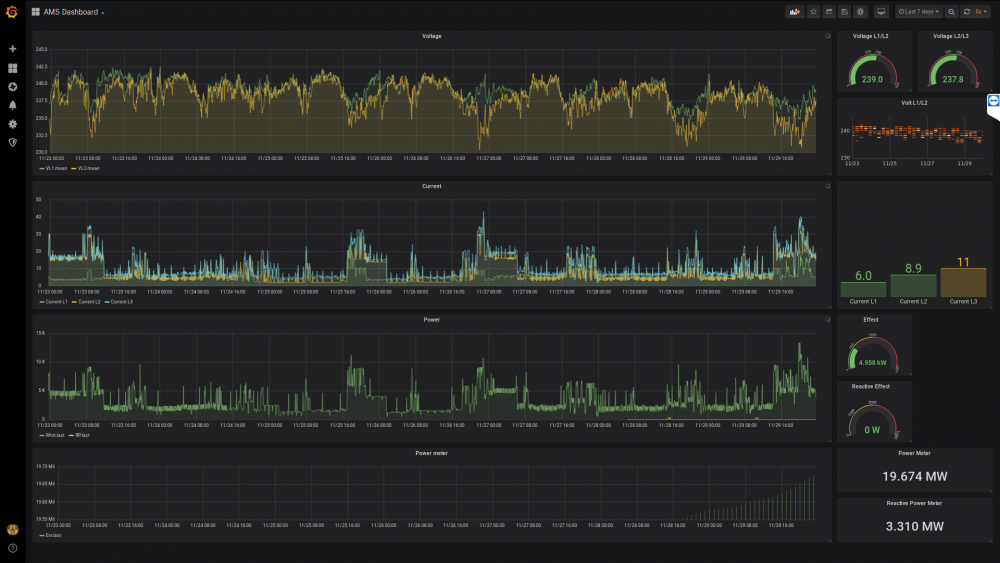The image size is (1000, 563).
Task: Click the Grafana logo home icon
Action: pos(12,12)
